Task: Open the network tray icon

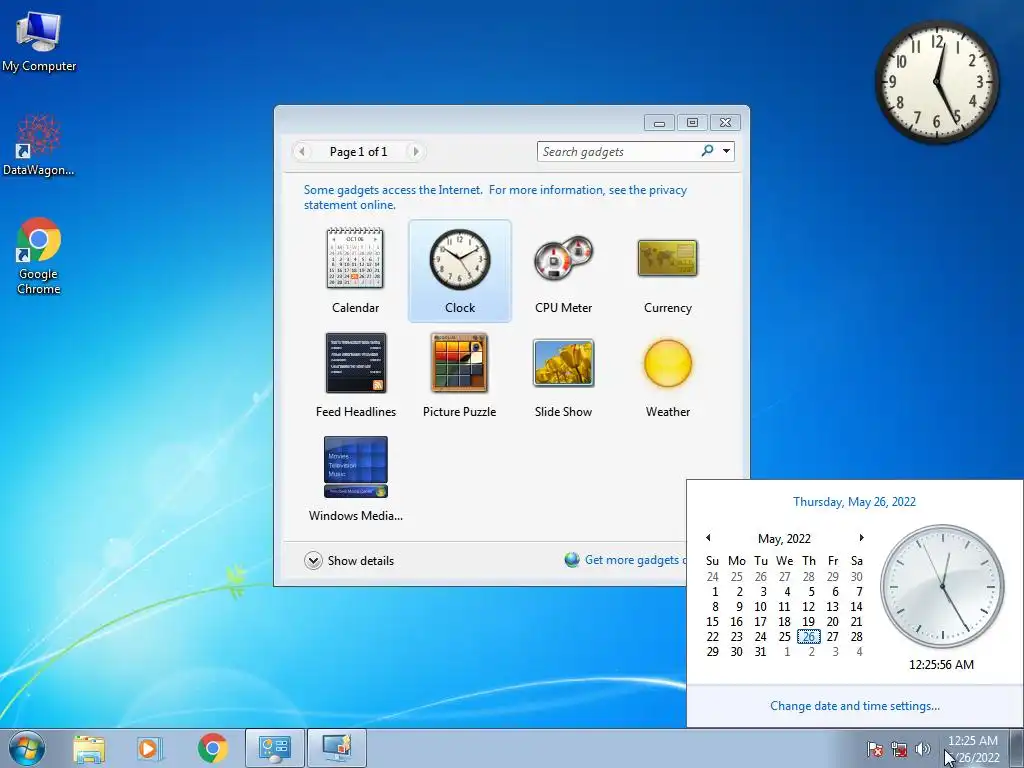Action: coord(899,749)
